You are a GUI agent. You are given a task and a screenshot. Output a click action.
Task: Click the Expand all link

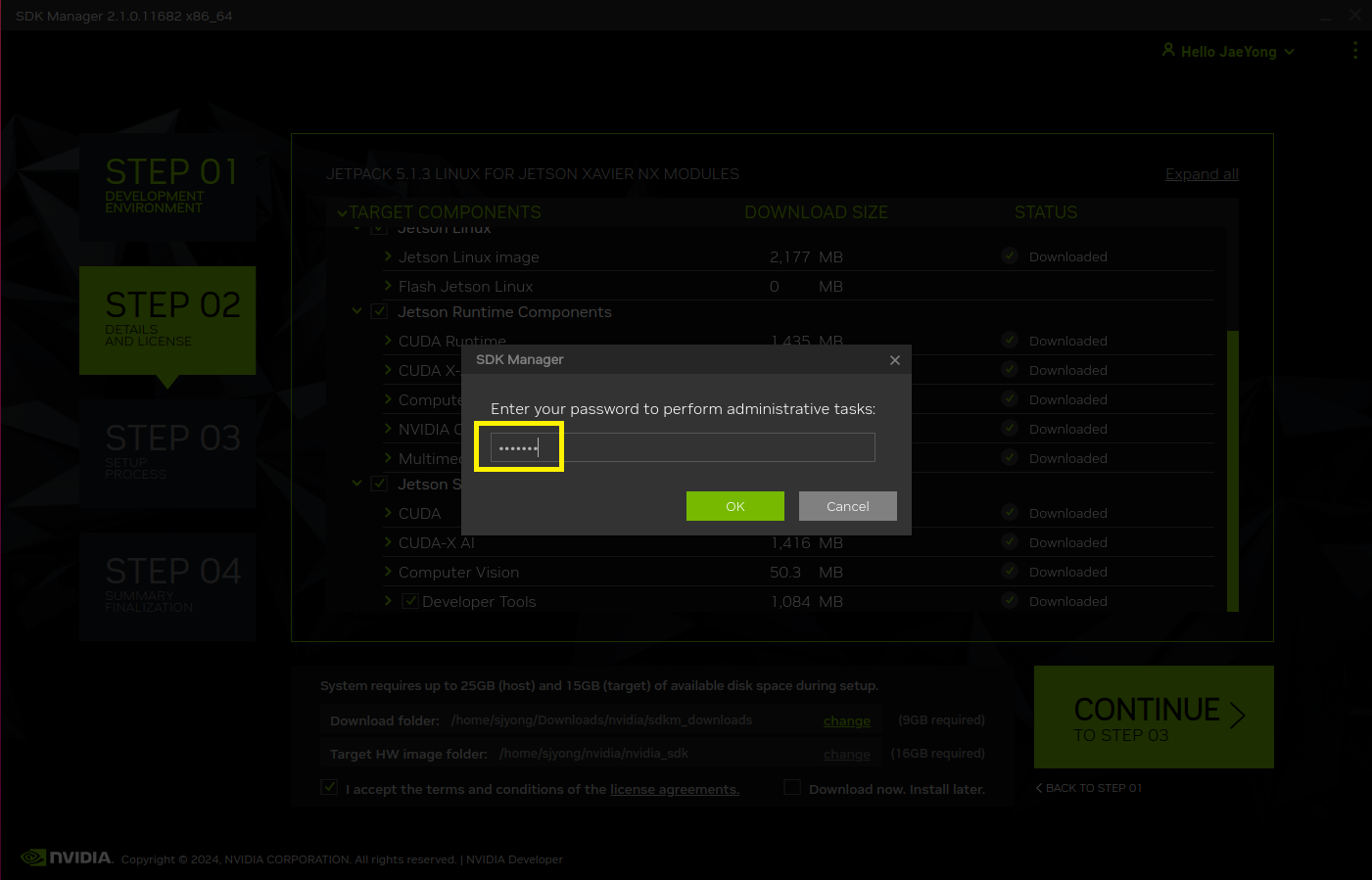[1202, 174]
